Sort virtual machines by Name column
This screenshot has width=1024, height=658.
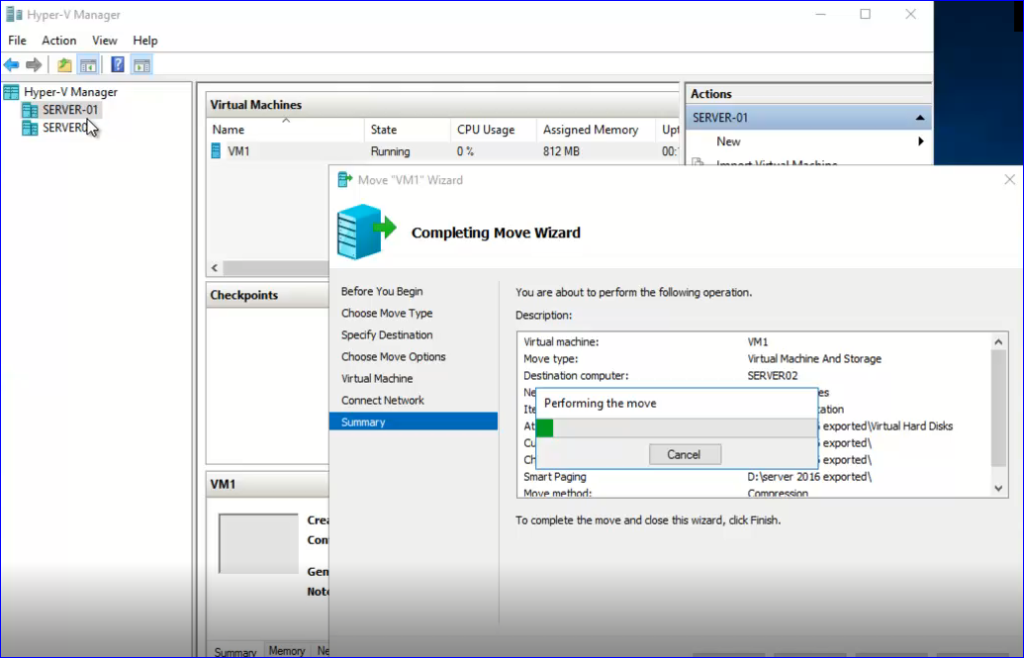[285, 129]
